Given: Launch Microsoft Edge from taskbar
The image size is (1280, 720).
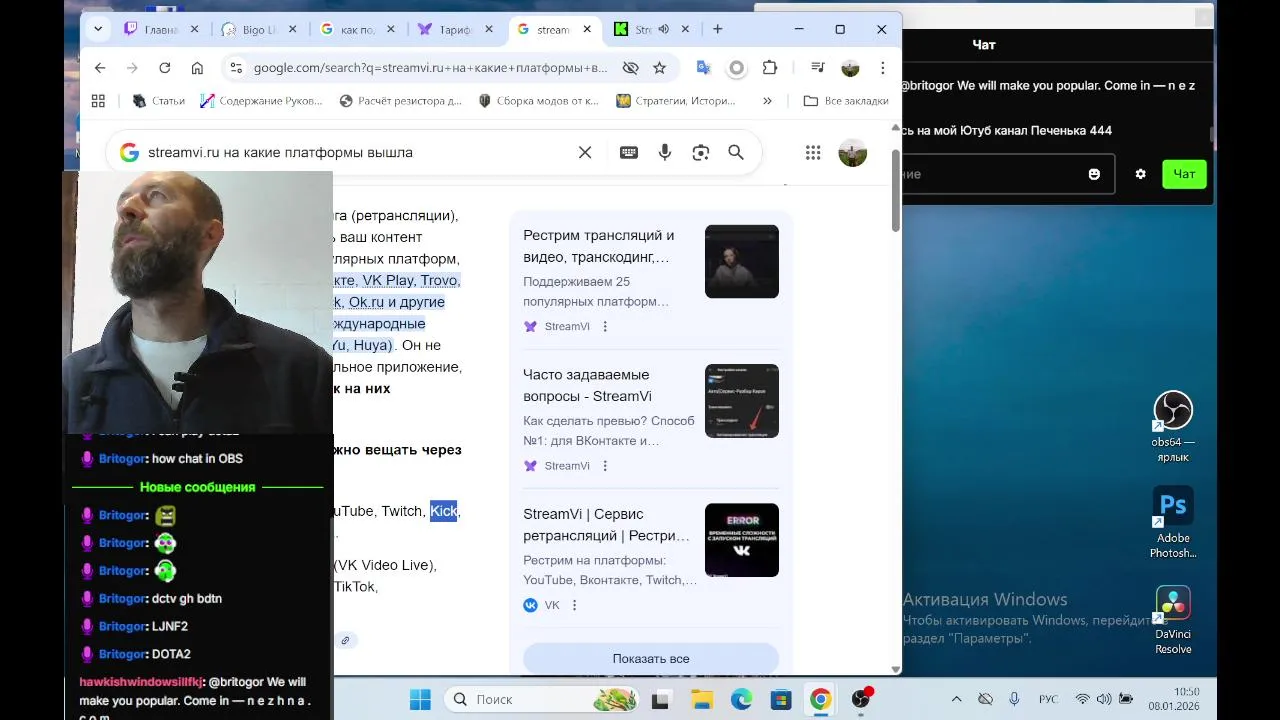Looking at the screenshot, I should coord(741,700).
